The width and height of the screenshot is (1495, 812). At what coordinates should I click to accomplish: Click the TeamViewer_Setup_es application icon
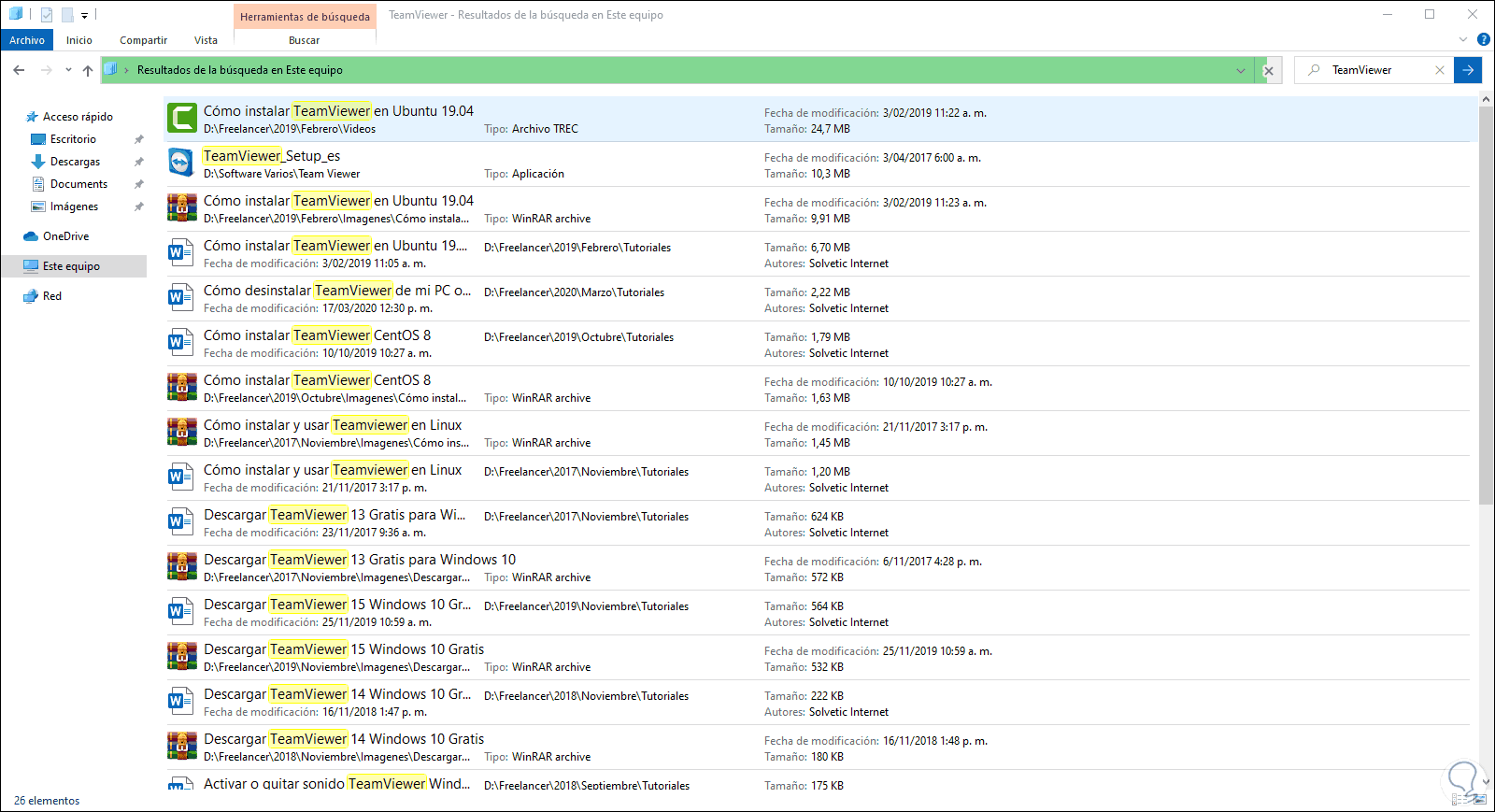pyautogui.click(x=181, y=163)
